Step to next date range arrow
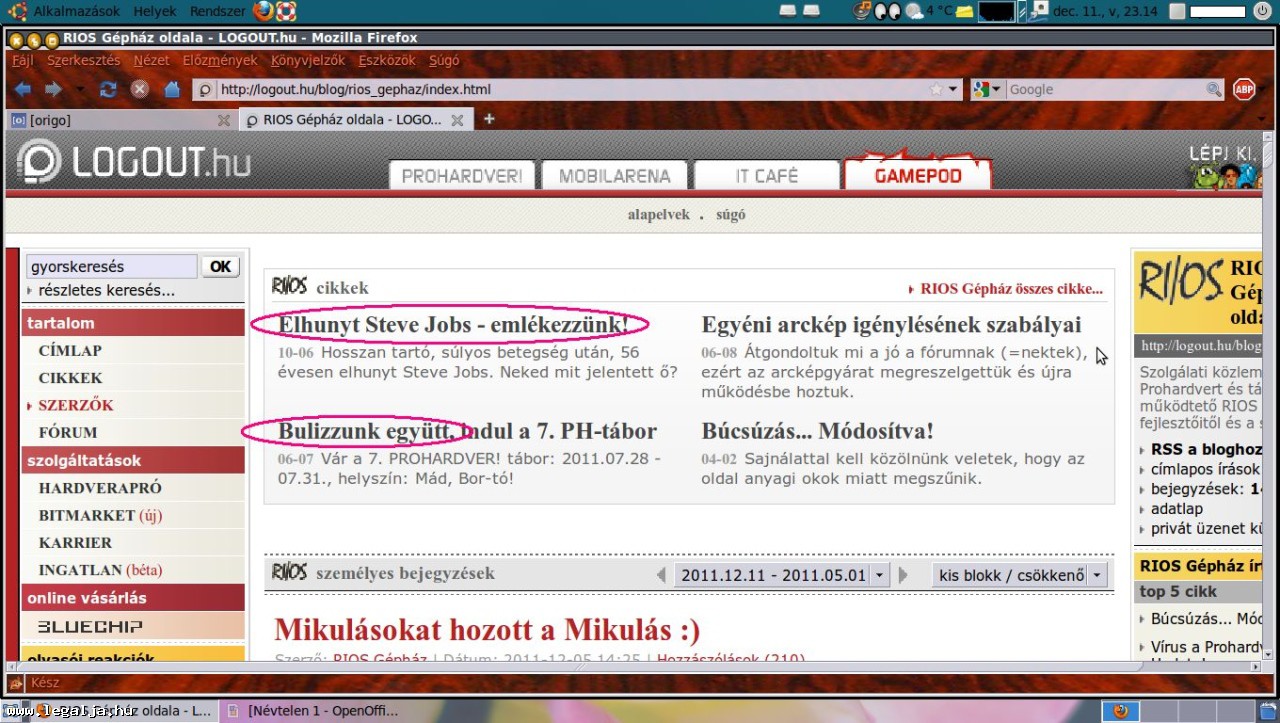The image size is (1280, 723). tap(904, 575)
